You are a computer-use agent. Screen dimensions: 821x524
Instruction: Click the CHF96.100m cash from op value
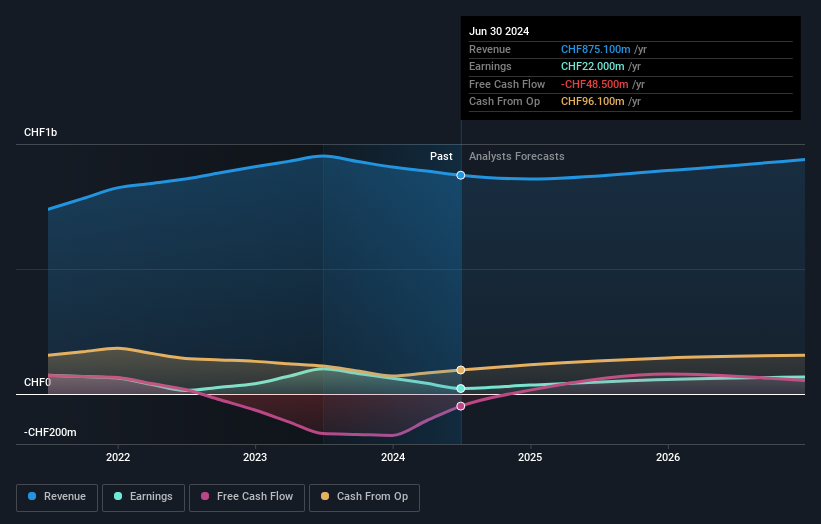[x=593, y=102]
